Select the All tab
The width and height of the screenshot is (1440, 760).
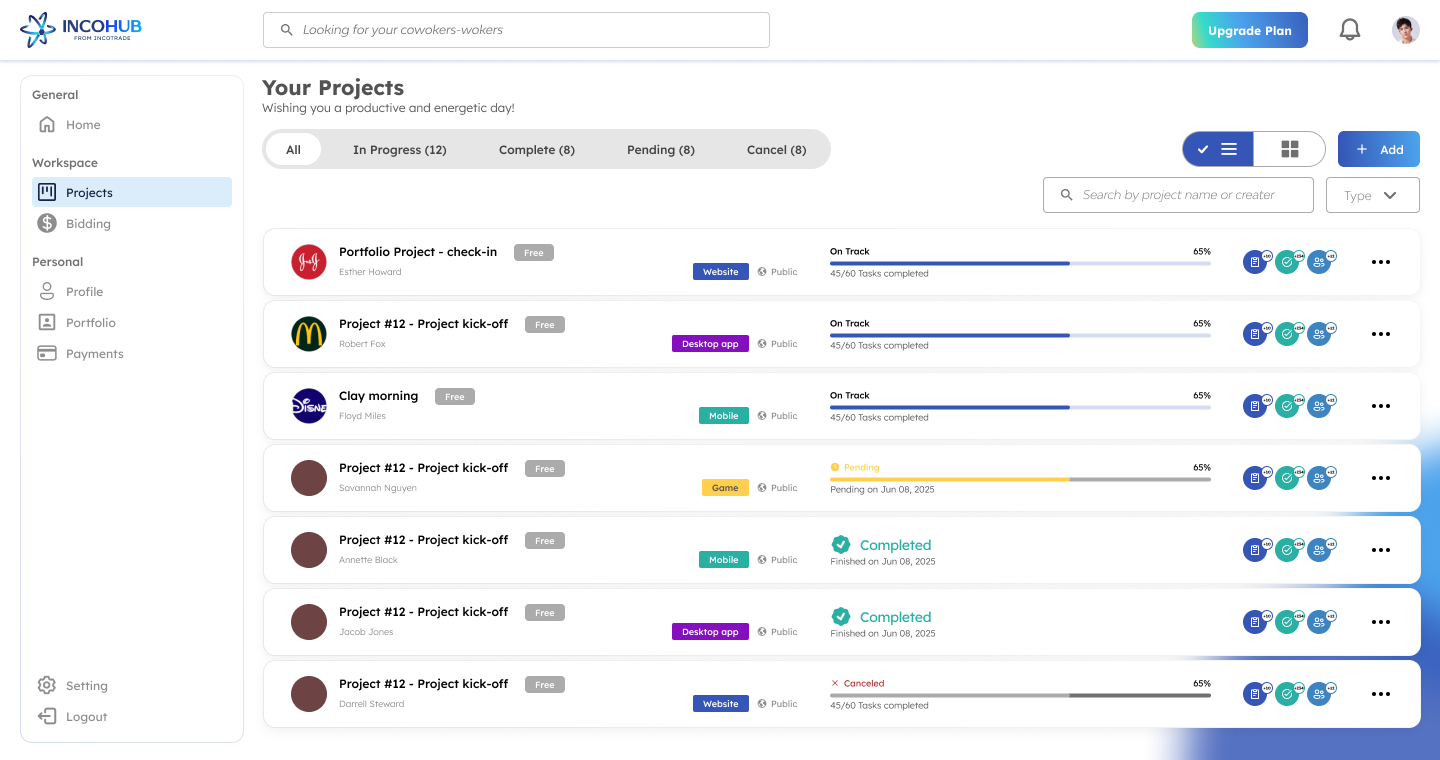tap(293, 149)
